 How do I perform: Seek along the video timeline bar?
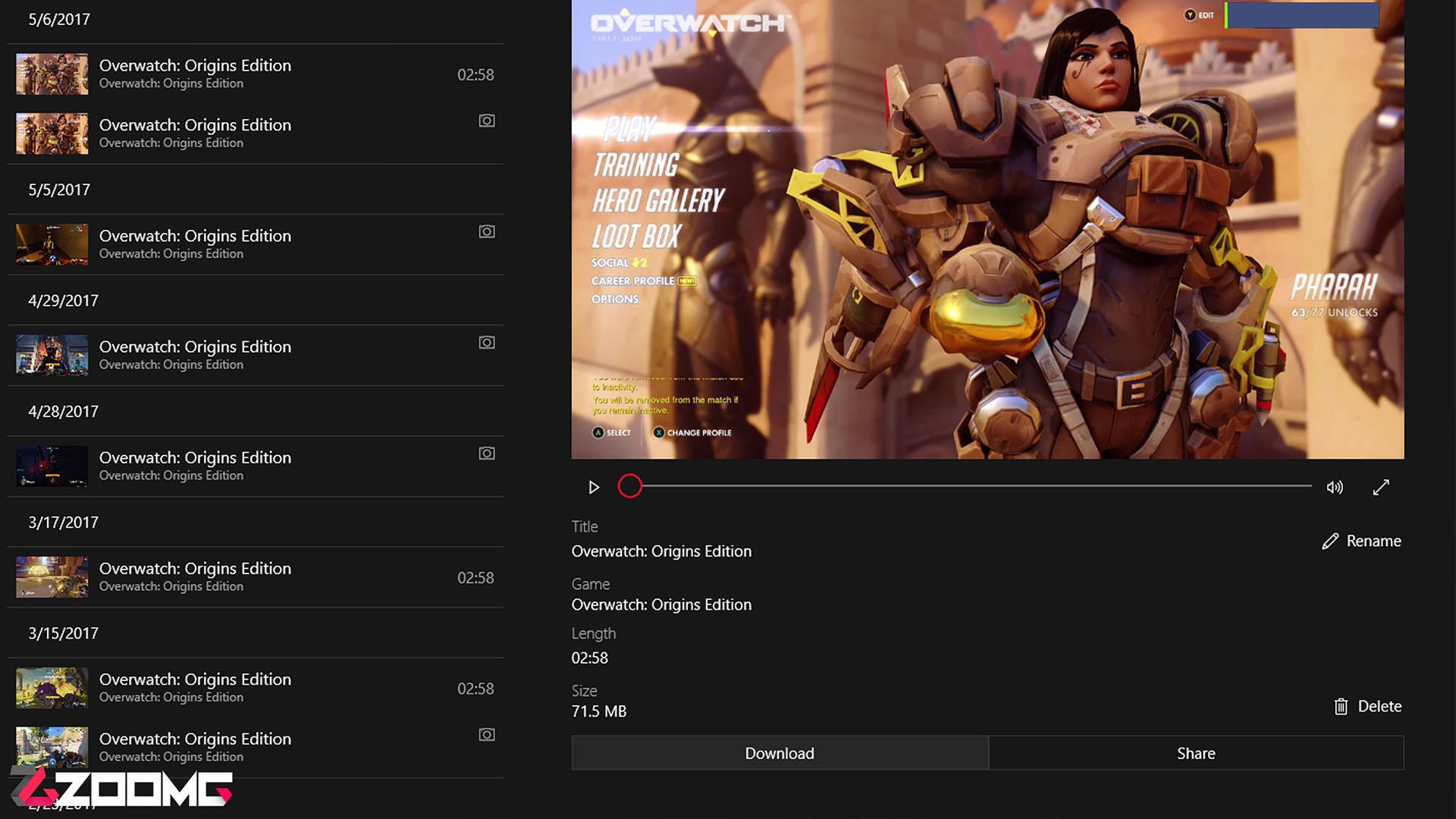click(977, 485)
